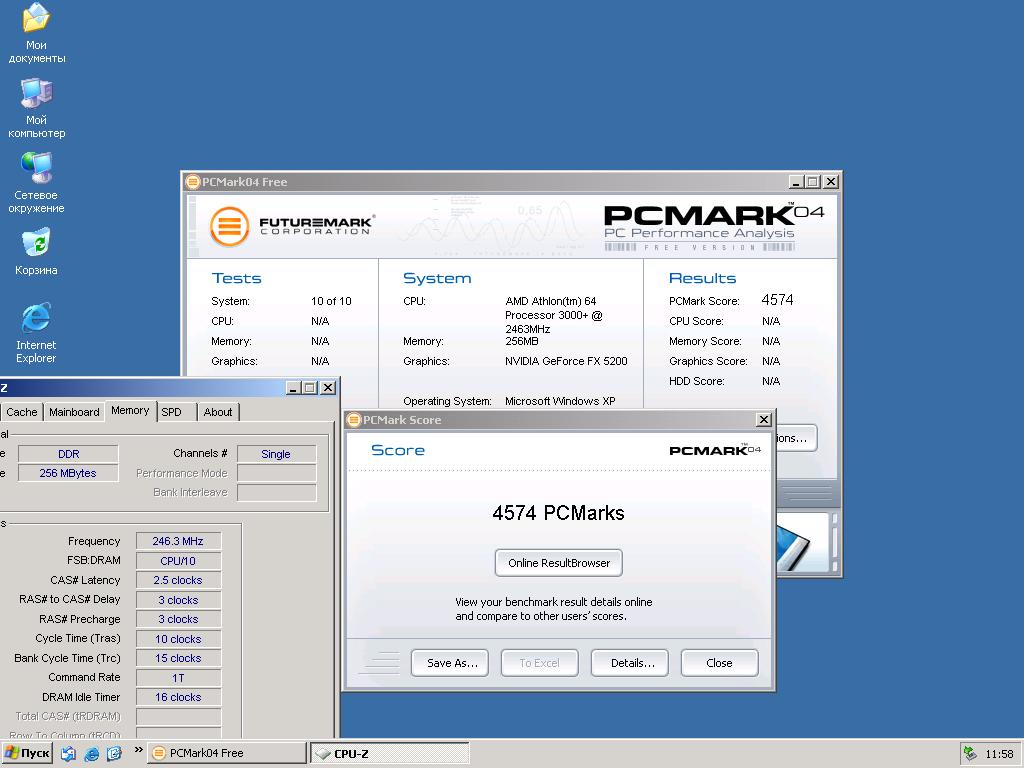Click the 10 of 10 system tests value
The image size is (1024, 768).
(x=331, y=301)
